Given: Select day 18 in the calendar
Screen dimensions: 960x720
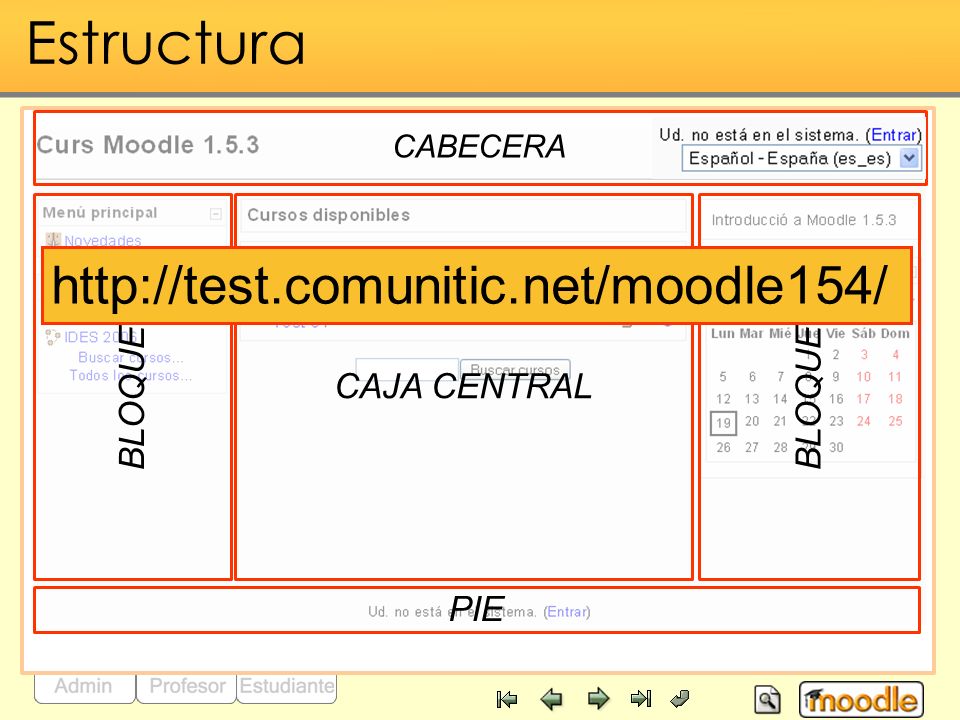Looking at the screenshot, I should point(895,399).
